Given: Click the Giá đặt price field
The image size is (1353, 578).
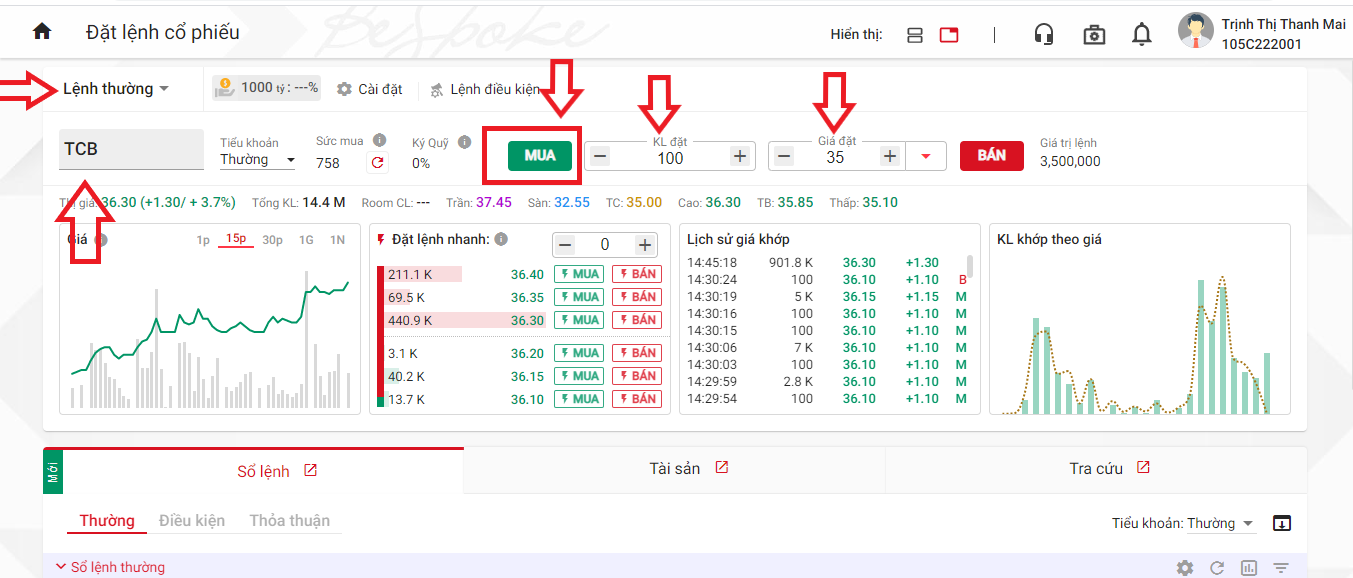Looking at the screenshot, I should tap(836, 157).
